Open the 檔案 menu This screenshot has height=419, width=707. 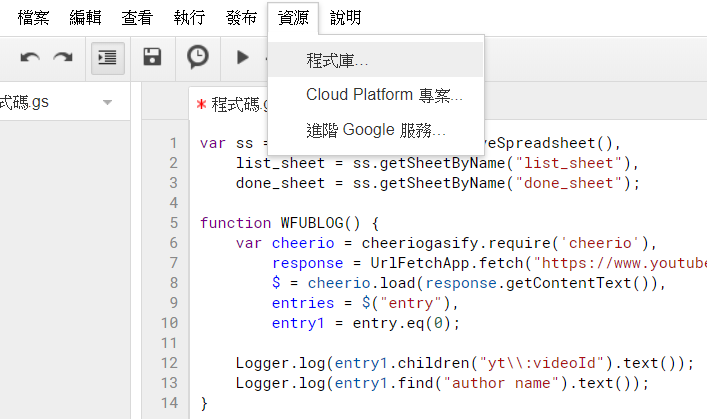coord(33,18)
